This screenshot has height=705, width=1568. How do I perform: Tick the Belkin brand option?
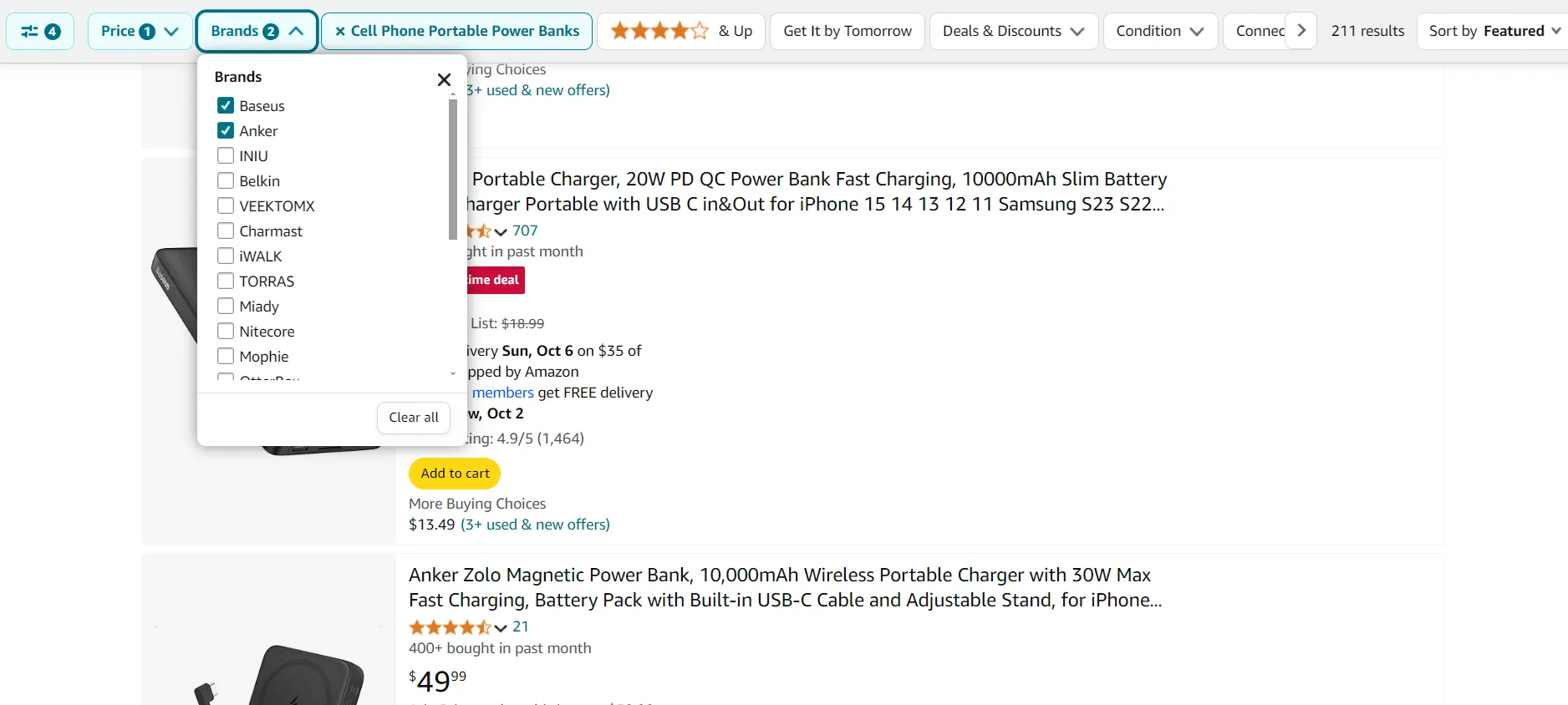(226, 181)
